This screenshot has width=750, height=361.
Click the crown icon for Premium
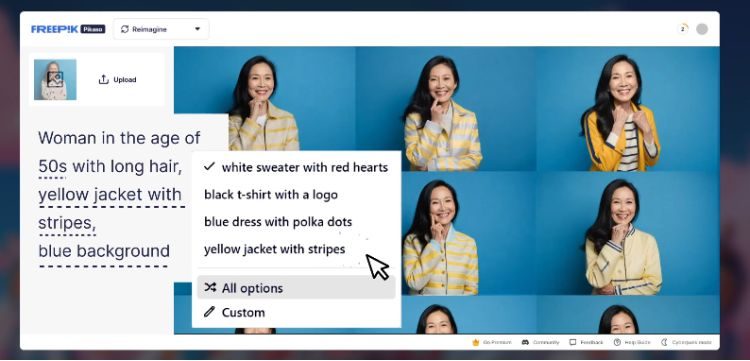pyautogui.click(x=475, y=342)
